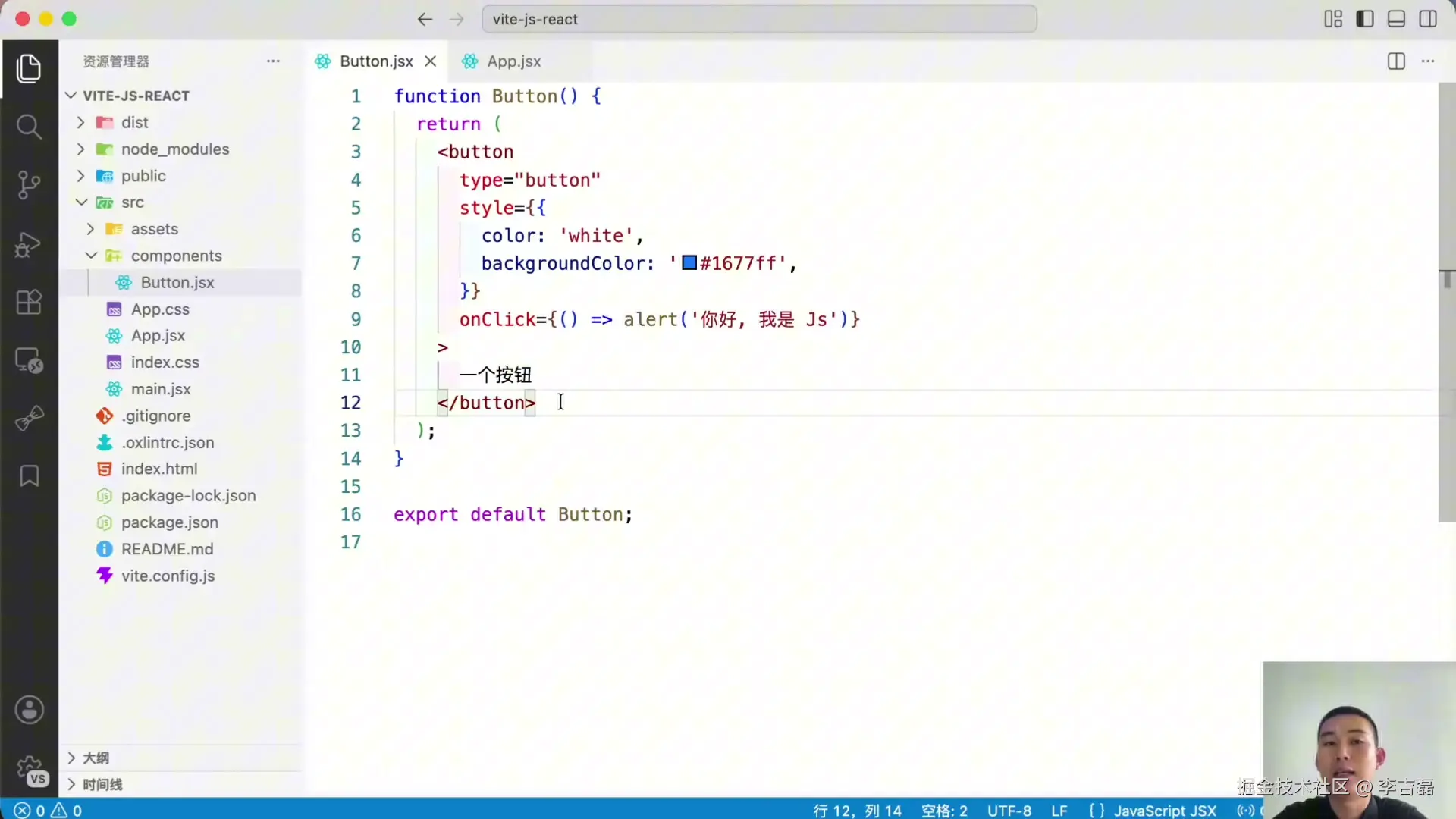Click the 行 12, 列 14 cursor position
This screenshot has height=819, width=1456.
pyautogui.click(x=857, y=811)
